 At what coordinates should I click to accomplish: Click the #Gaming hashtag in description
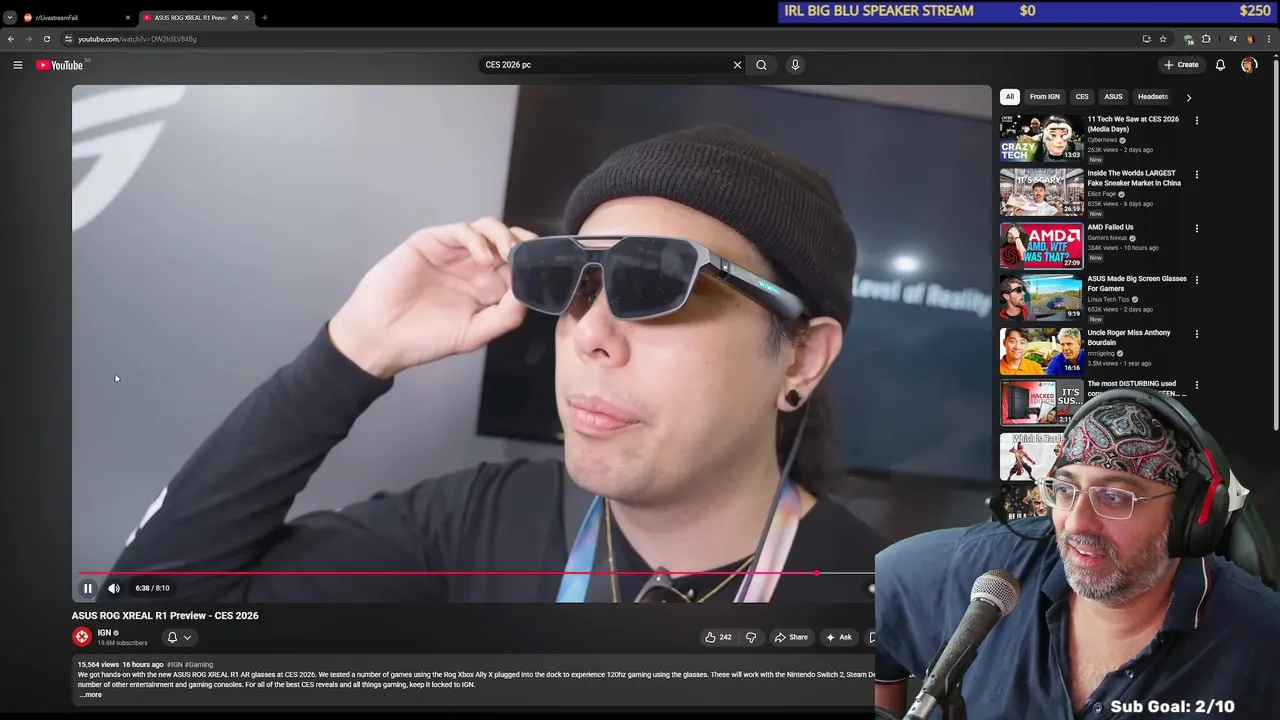pos(199,664)
